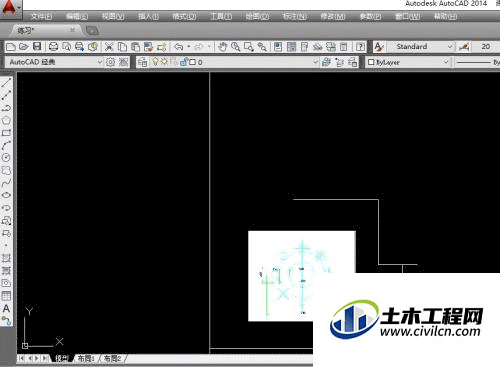Select the Multiline Text A tool
This screenshot has height=367, width=500.
tap(6, 308)
